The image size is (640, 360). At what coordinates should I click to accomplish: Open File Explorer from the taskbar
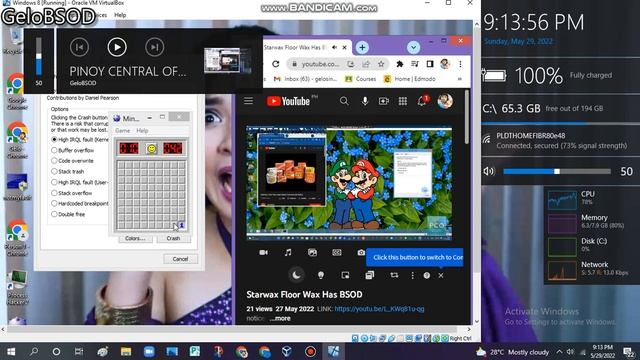click(126, 351)
